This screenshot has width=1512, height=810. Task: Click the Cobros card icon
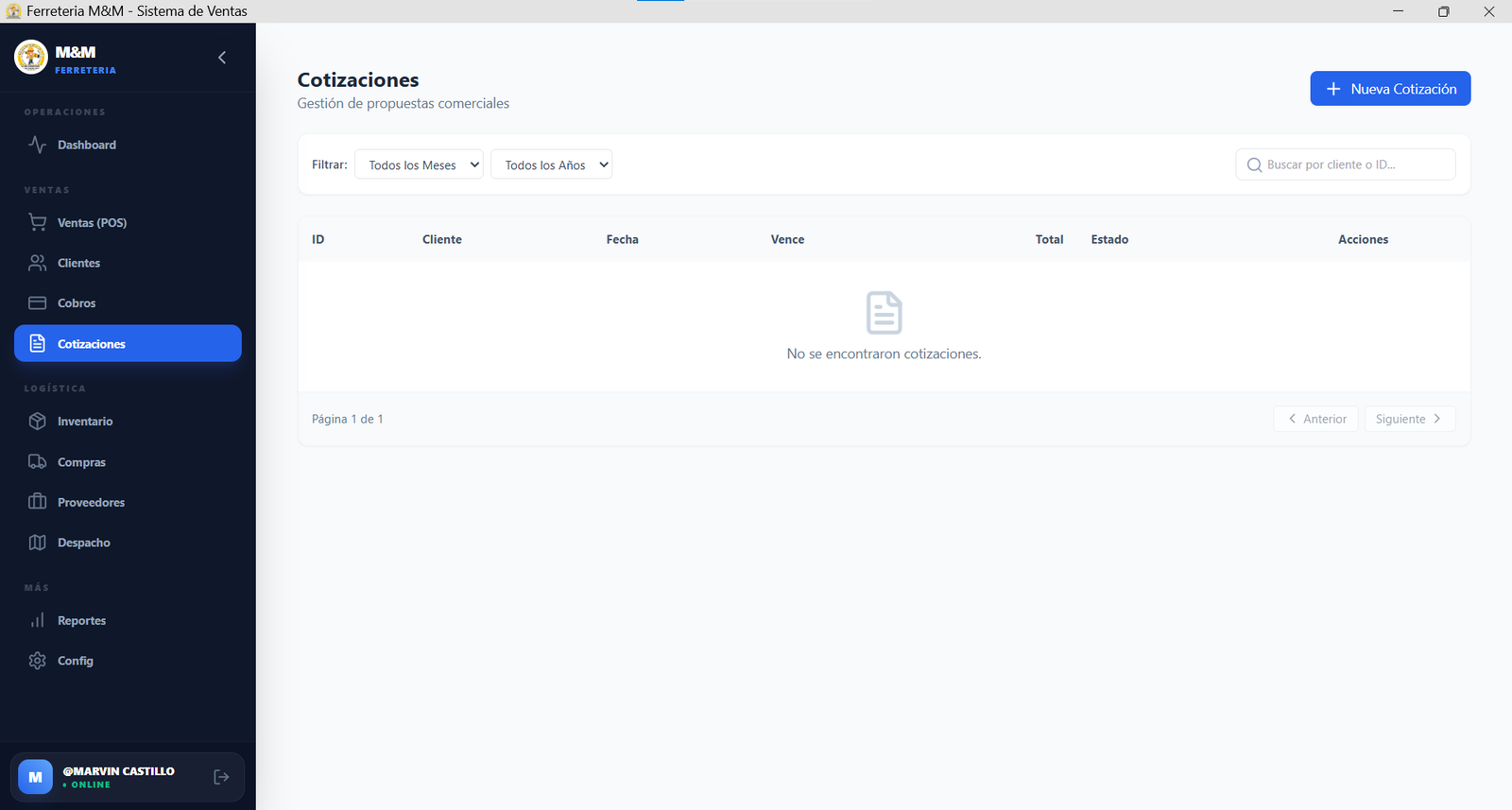[x=37, y=303]
